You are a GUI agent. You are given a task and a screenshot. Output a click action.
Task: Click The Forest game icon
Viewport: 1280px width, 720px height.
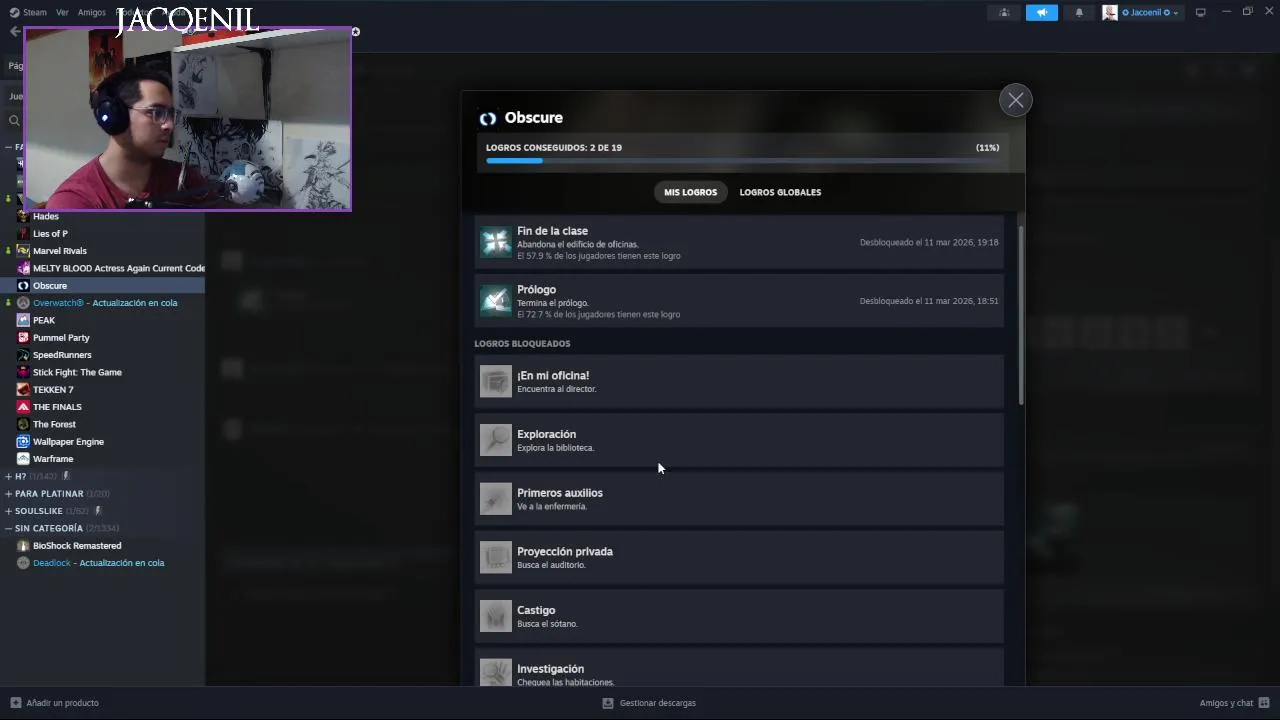[23, 424]
